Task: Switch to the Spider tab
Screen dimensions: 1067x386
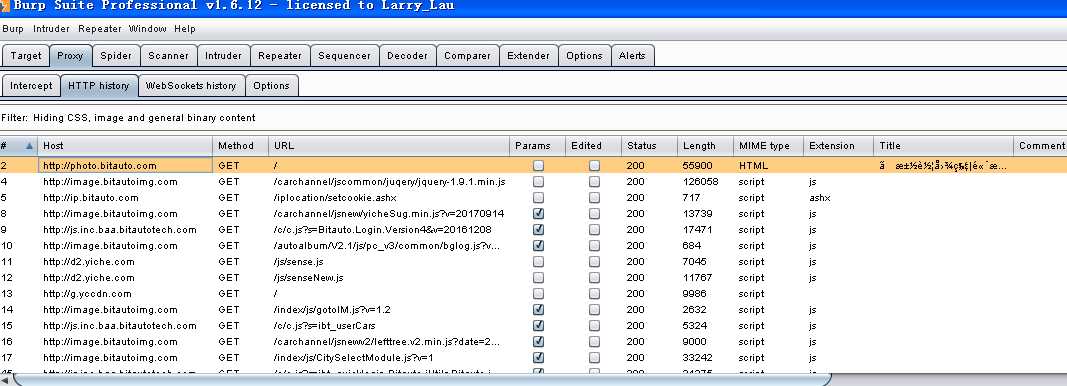Action: click(116, 56)
